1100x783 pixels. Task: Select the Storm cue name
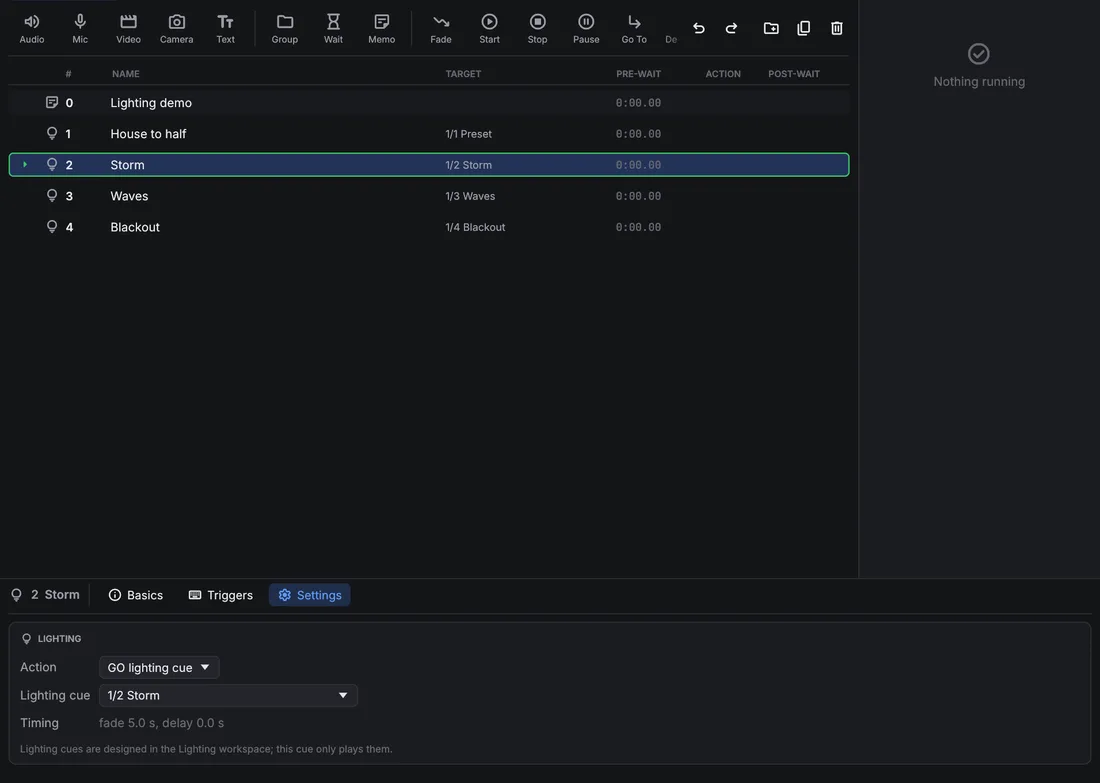point(127,165)
